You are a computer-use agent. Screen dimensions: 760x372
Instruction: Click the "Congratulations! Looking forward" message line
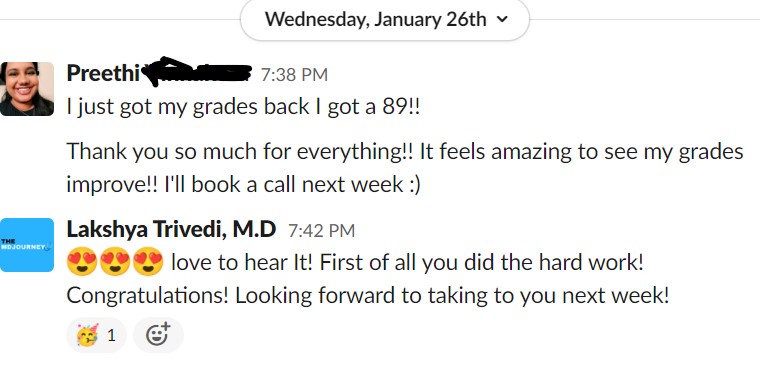[368, 295]
